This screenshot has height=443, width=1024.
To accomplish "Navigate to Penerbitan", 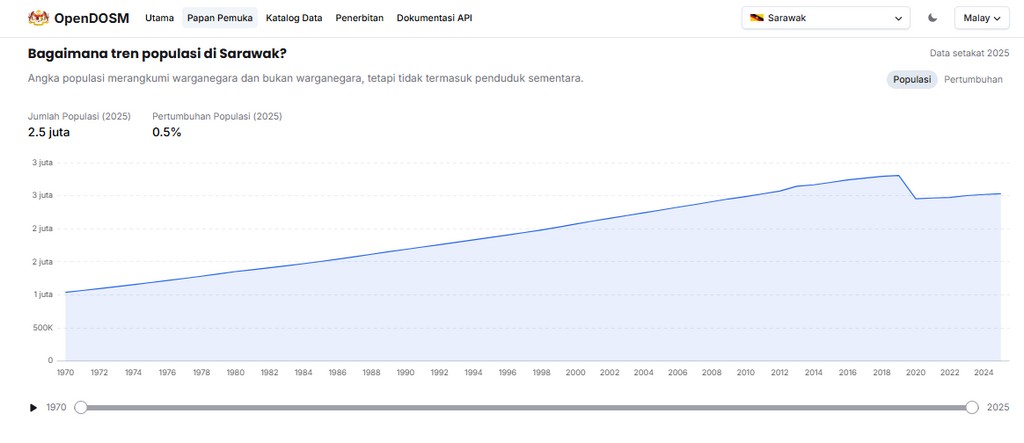I will pyautogui.click(x=360, y=18).
